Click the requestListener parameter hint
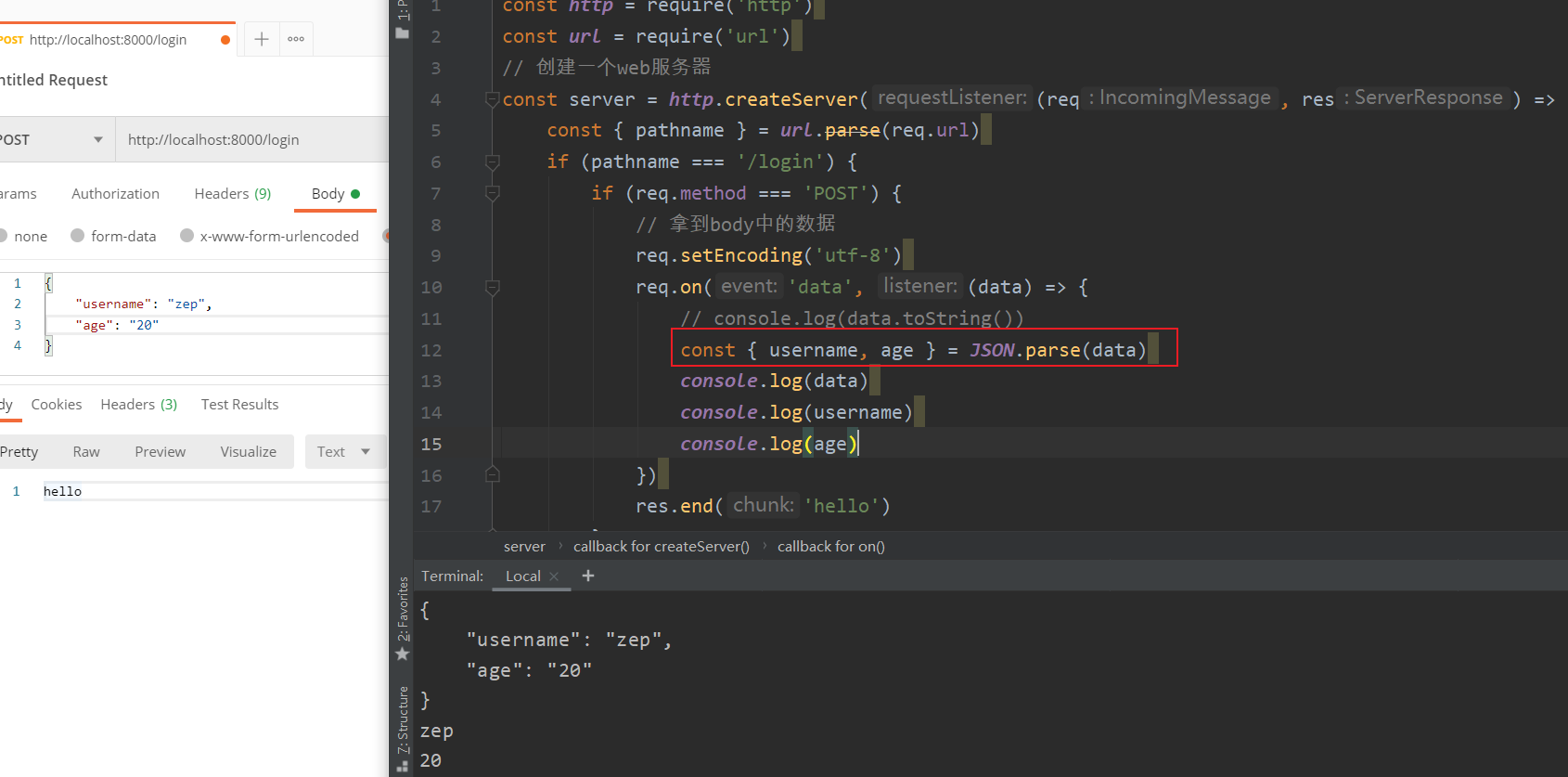1568x777 pixels. point(953,97)
